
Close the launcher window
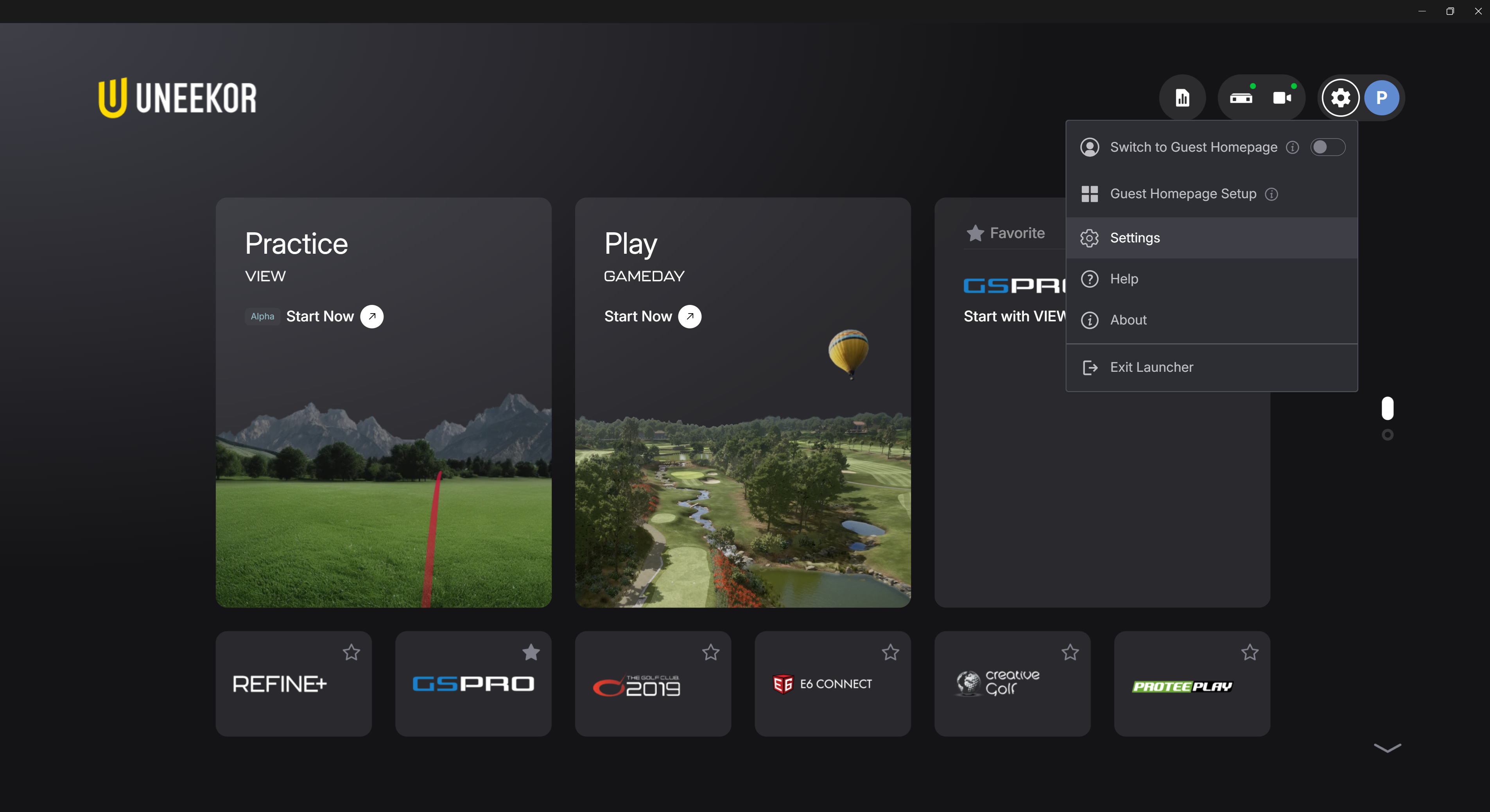click(1478, 11)
